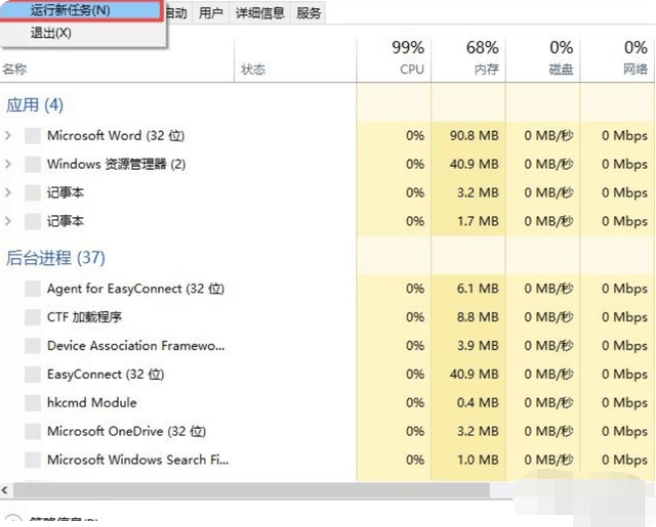This screenshot has height=527, width=656.
Task: Click the Agent for EasyConnect icon
Action: (x=33, y=289)
